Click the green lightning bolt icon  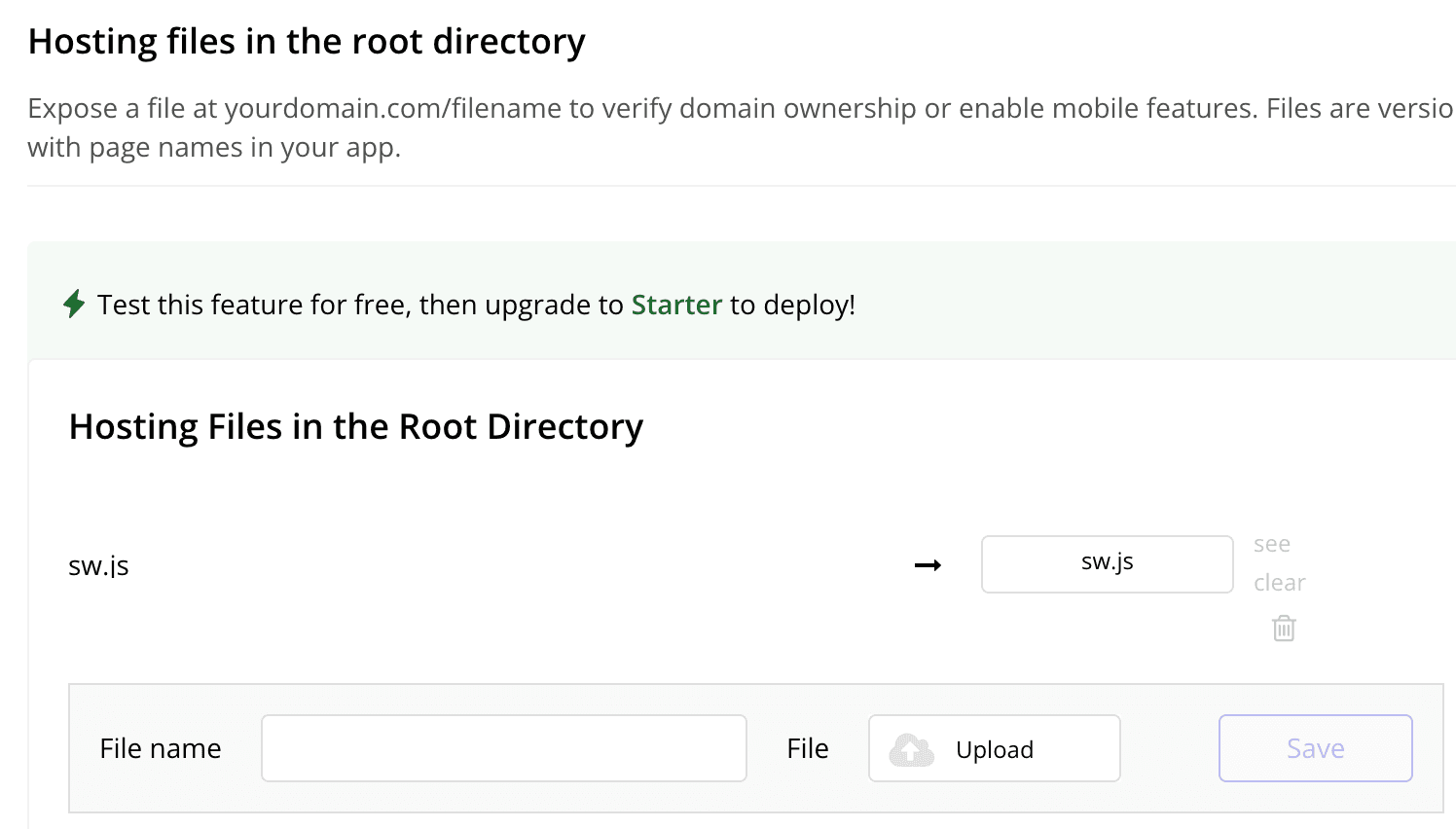(x=74, y=305)
